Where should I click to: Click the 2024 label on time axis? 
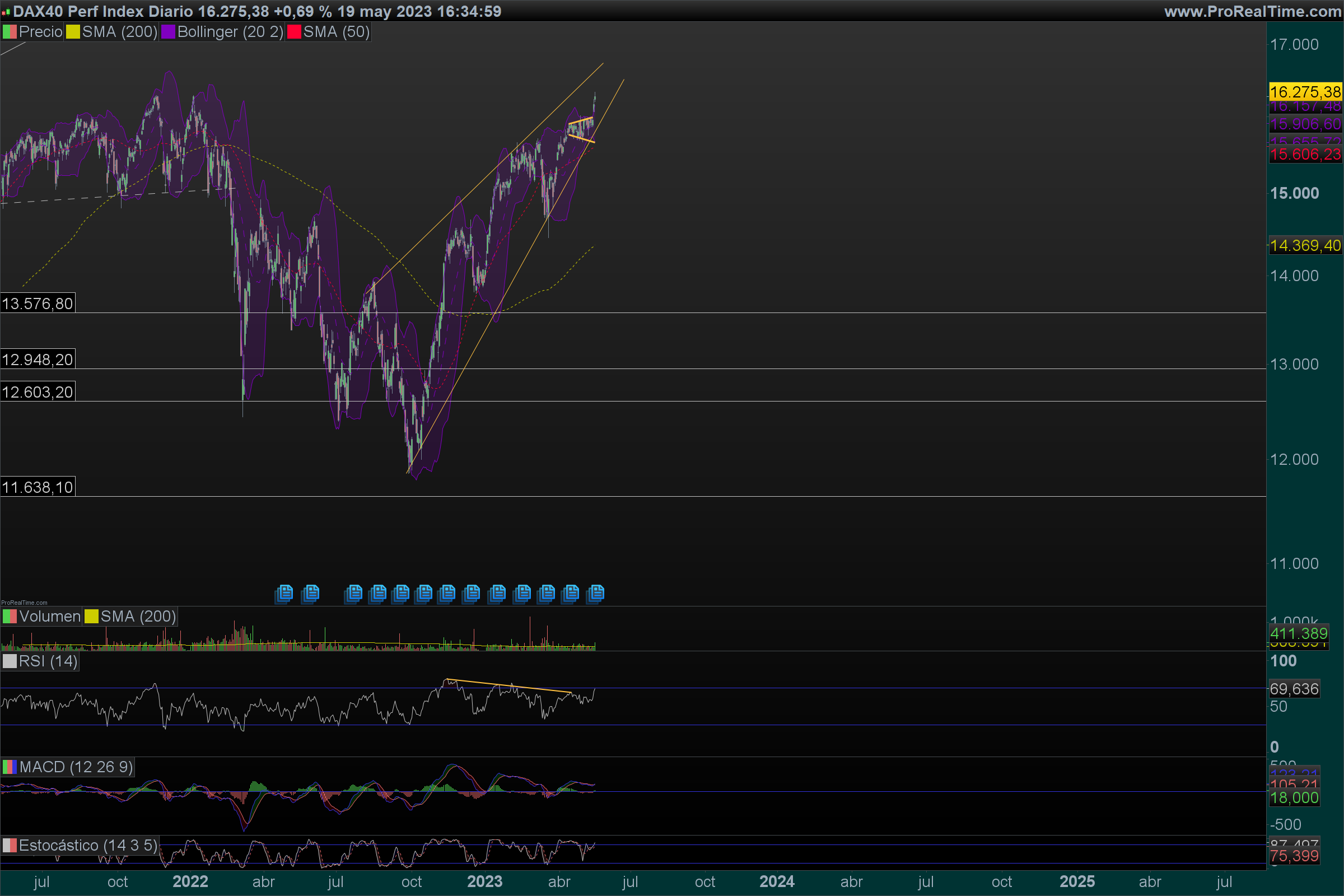pyautogui.click(x=777, y=881)
